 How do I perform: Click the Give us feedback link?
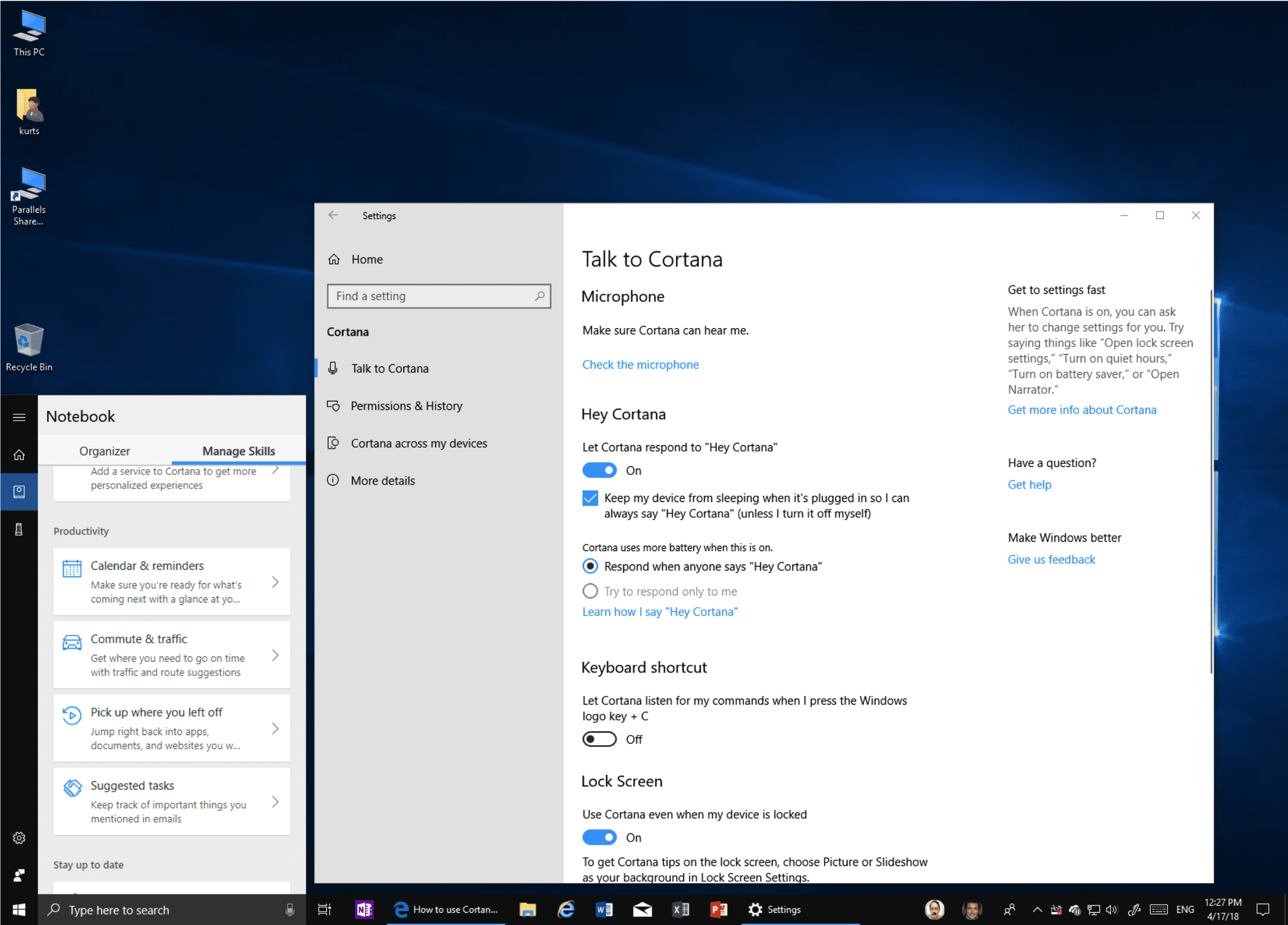coord(1051,559)
